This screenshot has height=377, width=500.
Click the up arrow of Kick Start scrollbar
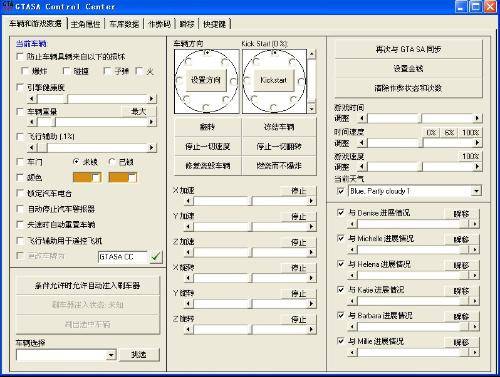[311, 54]
